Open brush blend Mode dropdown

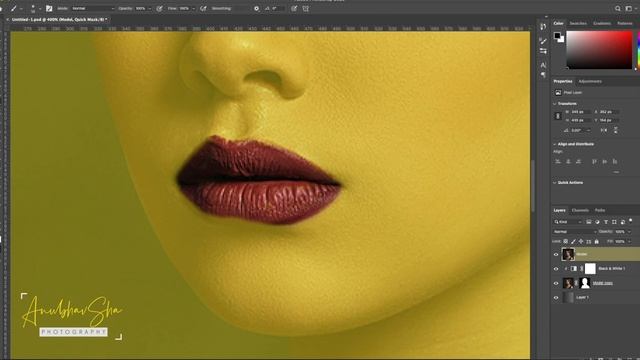[x=93, y=9]
